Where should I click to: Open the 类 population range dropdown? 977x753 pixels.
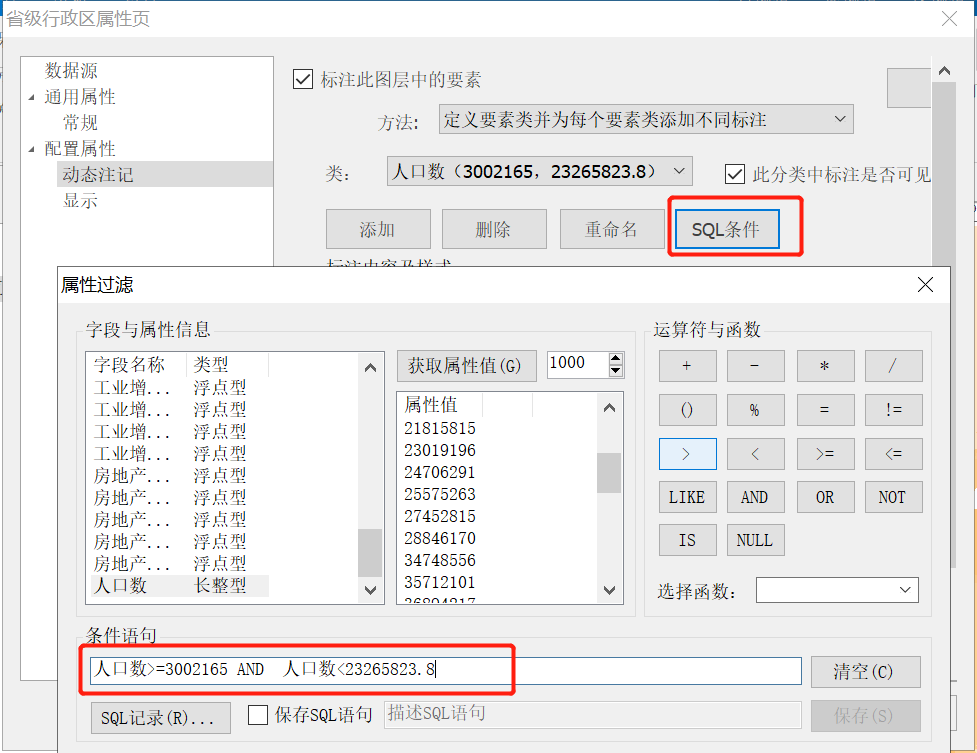[x=539, y=172]
